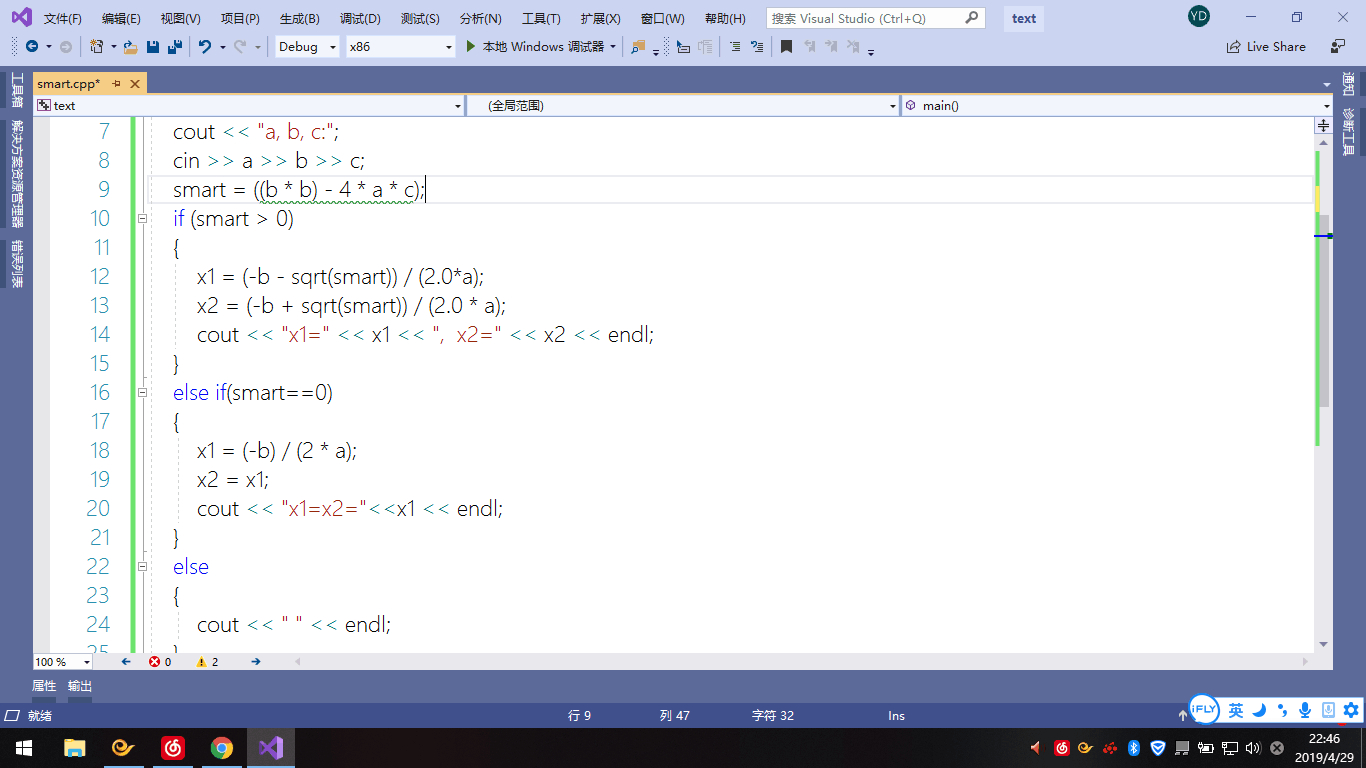
Task: Toggle a bookmark on the current line
Action: tap(787, 46)
